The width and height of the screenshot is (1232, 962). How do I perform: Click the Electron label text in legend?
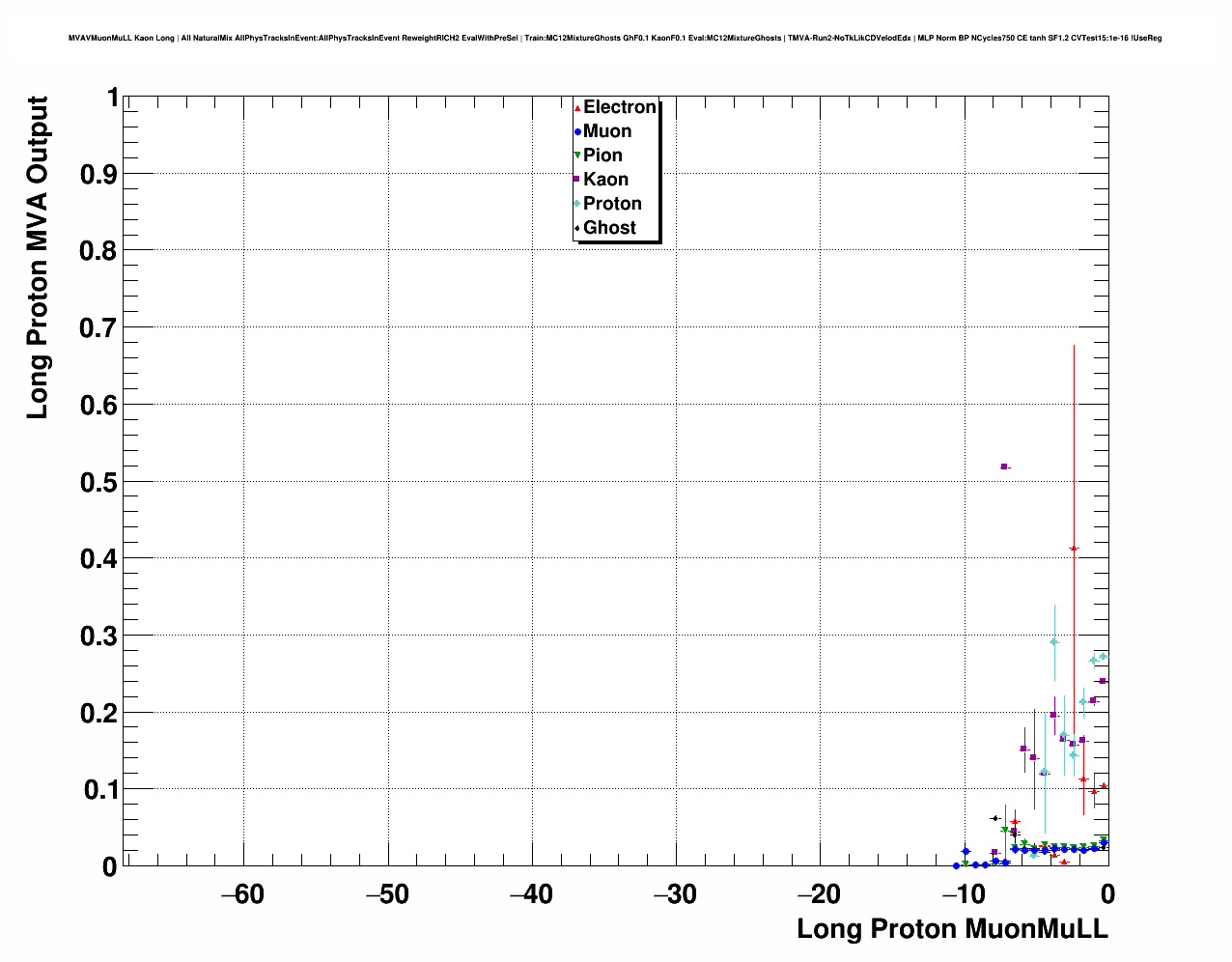tap(620, 107)
